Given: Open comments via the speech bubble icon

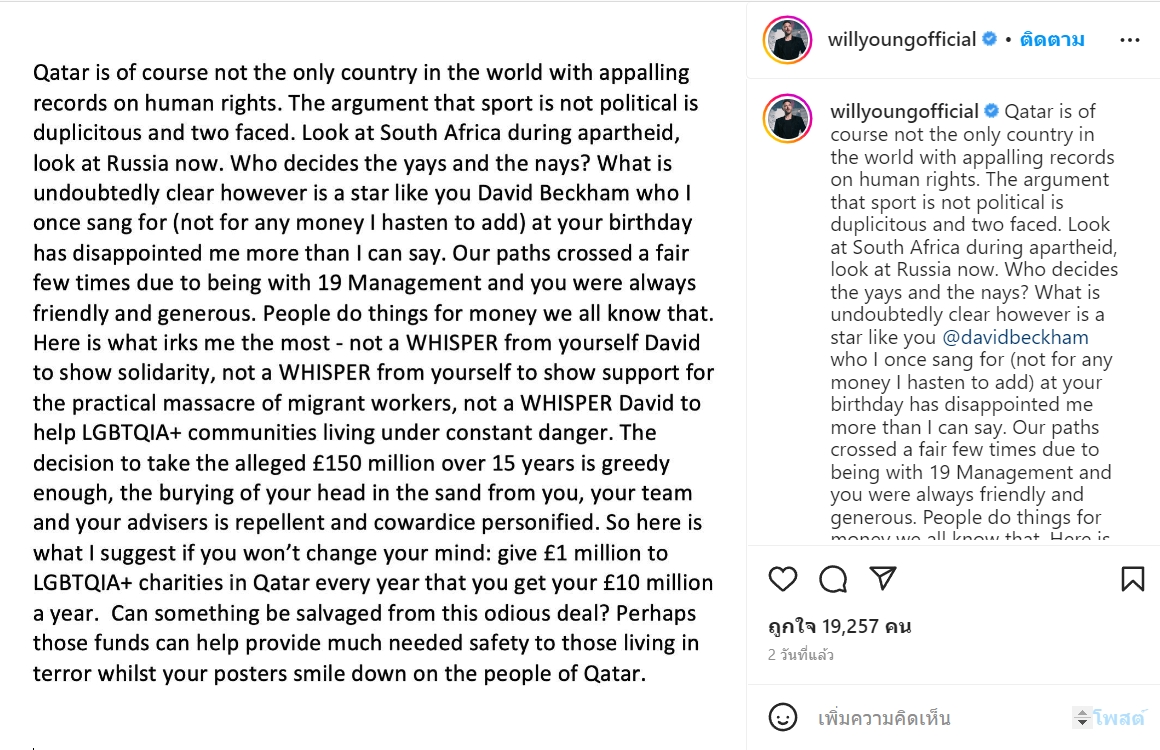Looking at the screenshot, I should pyautogui.click(x=833, y=579).
